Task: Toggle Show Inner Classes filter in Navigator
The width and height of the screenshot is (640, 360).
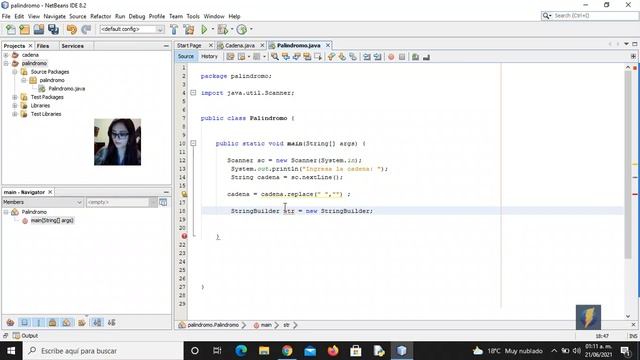Action: (67, 322)
